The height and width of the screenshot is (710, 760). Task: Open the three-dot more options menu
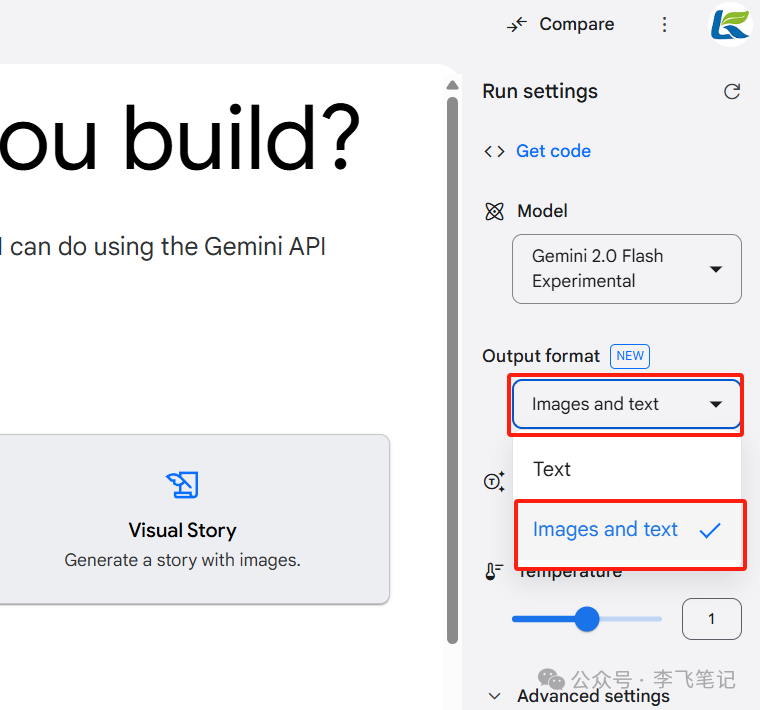[x=664, y=24]
